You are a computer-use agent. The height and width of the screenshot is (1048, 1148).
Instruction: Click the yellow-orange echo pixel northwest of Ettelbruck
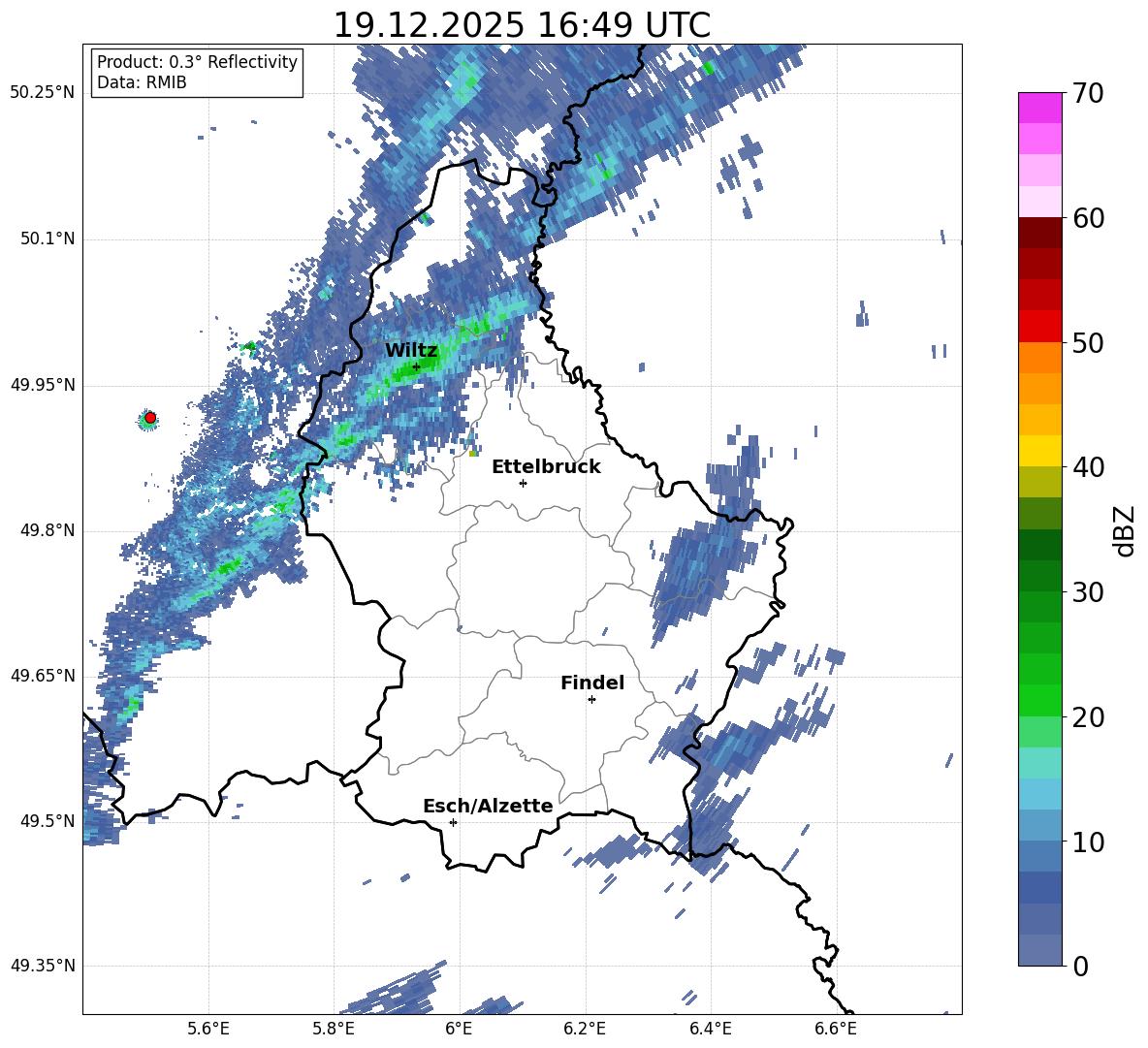473,453
